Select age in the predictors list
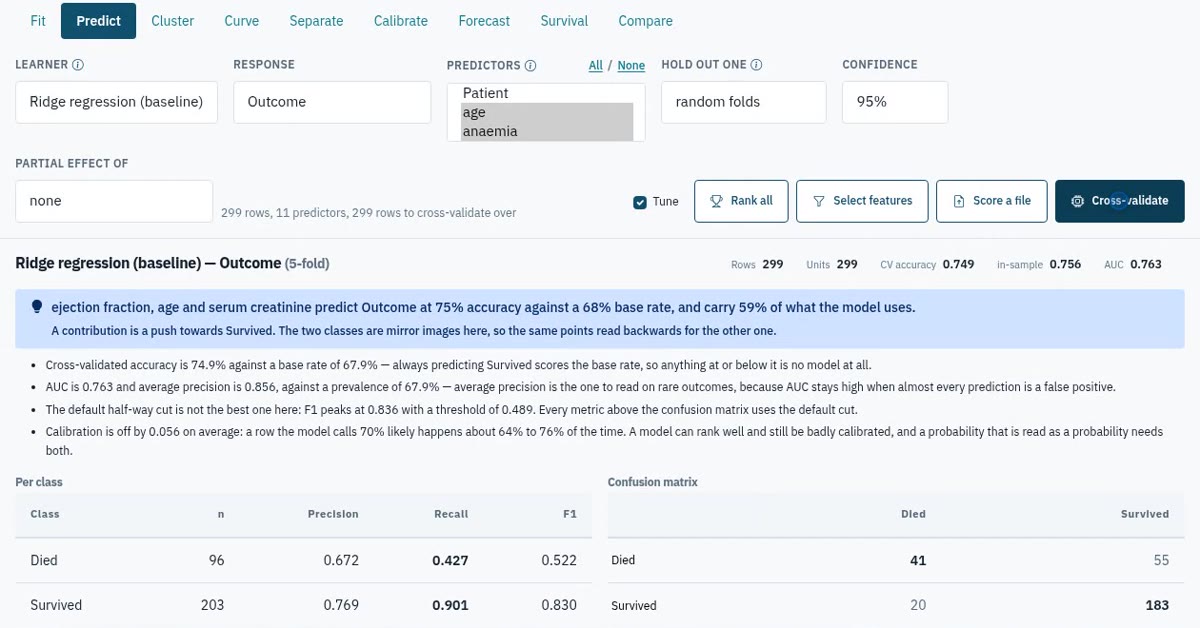The image size is (1200, 628). click(x=547, y=112)
